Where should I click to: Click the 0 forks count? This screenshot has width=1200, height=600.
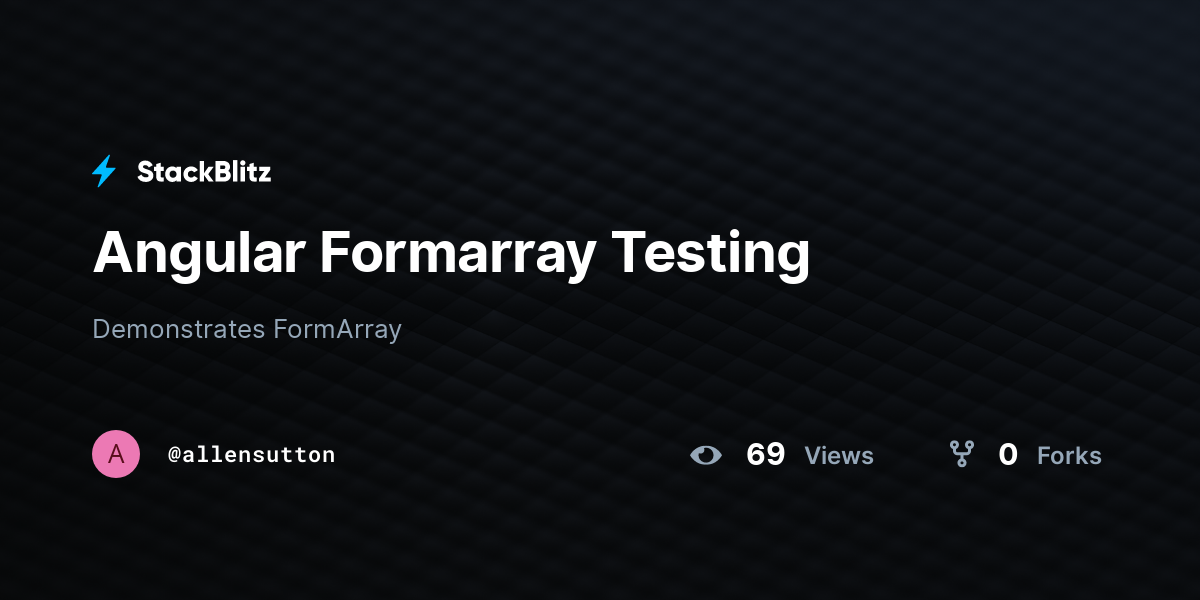[1008, 455]
